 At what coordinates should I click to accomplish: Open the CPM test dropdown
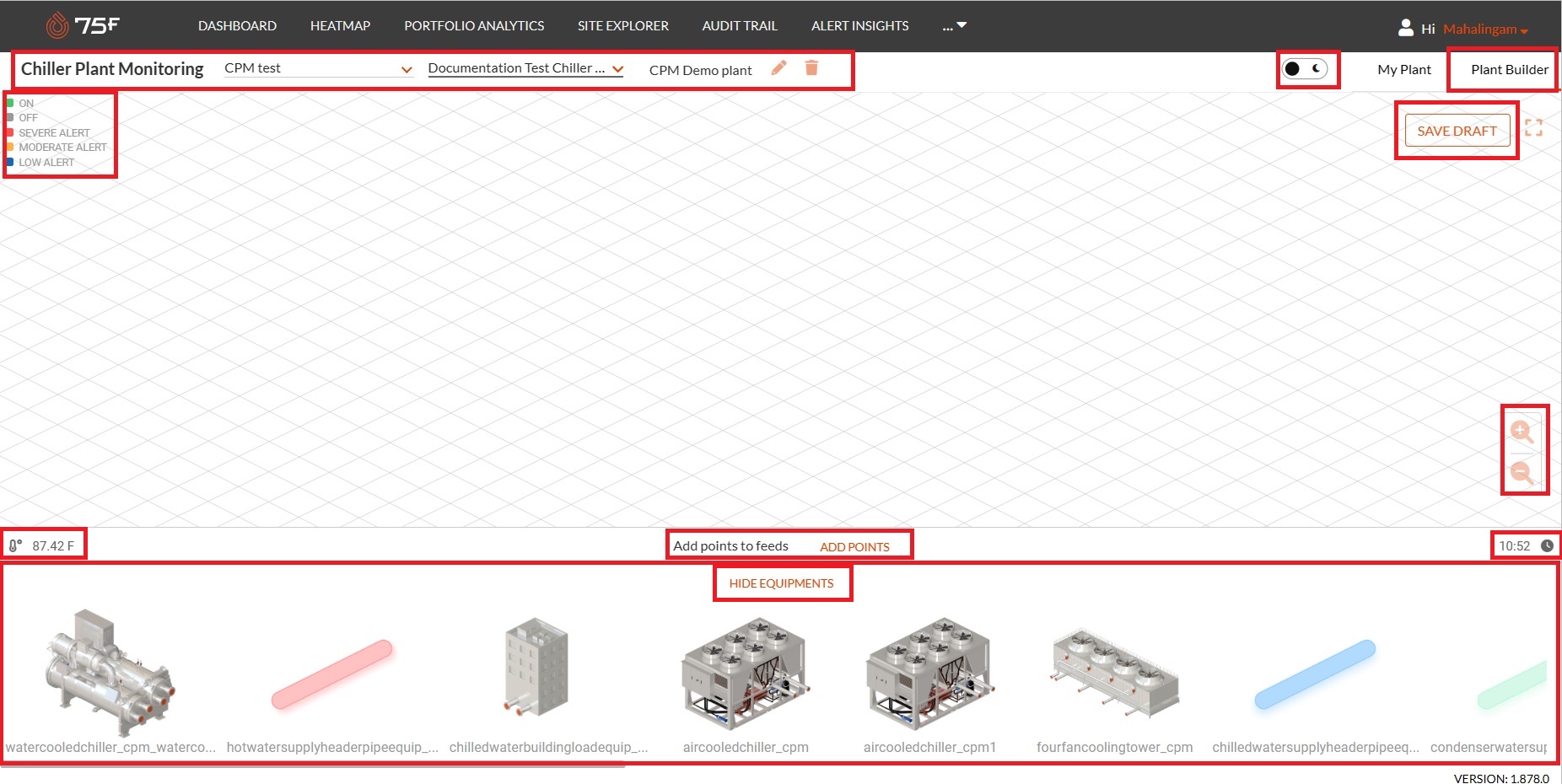(316, 67)
